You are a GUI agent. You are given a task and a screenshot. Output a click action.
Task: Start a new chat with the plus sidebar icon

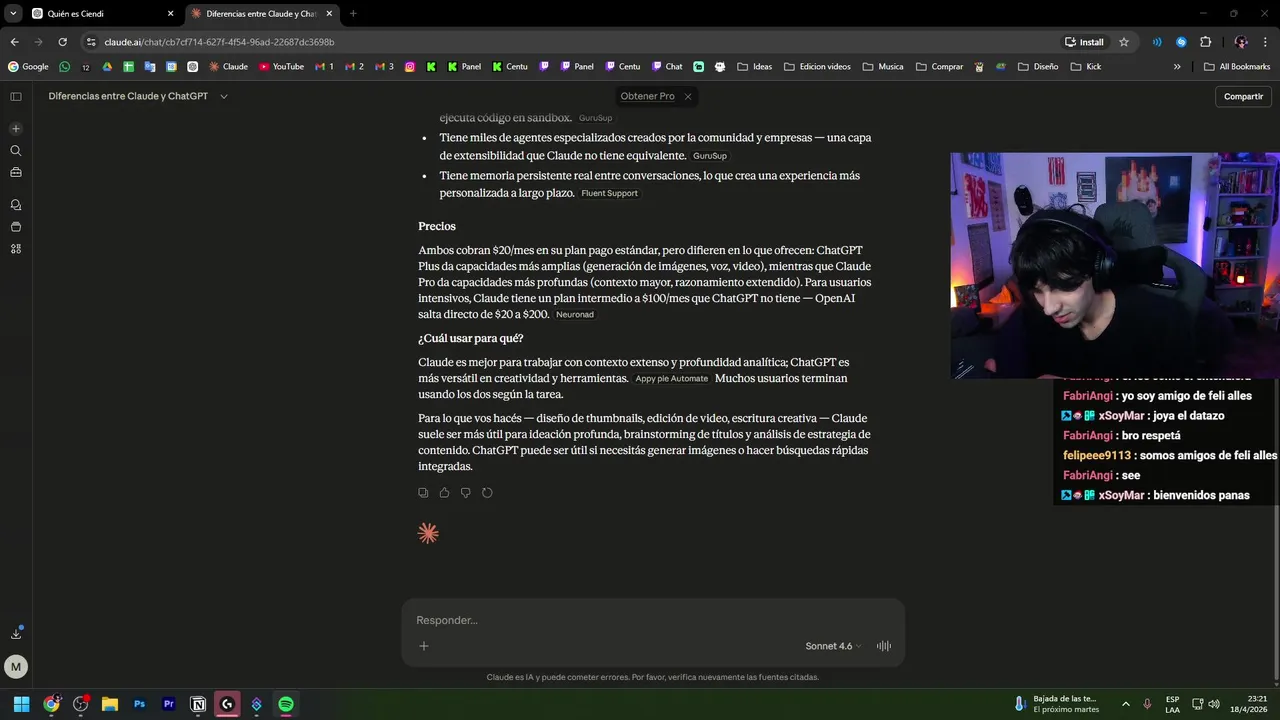coord(16,129)
